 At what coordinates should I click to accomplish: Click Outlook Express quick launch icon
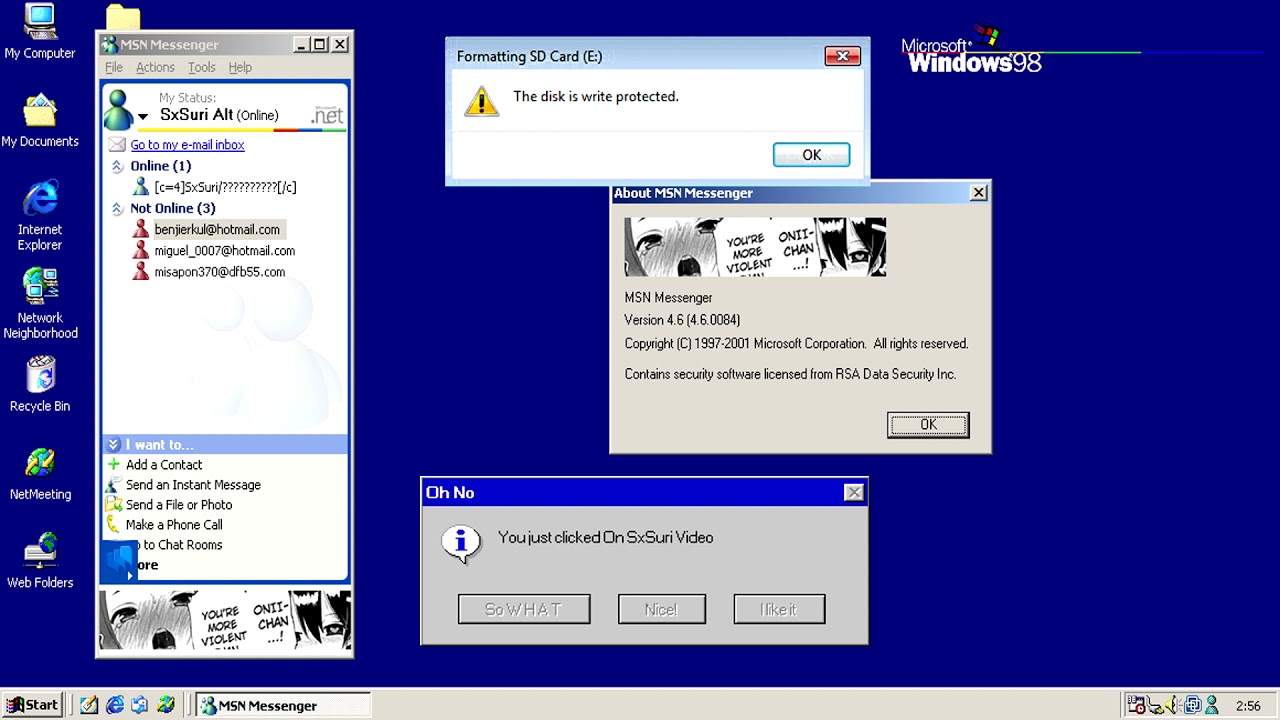click(140, 705)
